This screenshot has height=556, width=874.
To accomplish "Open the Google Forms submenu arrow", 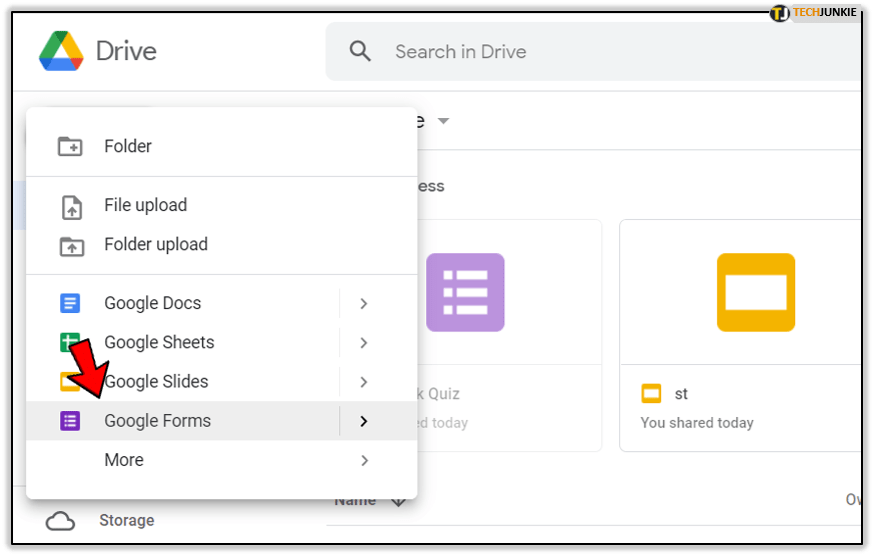I will (364, 421).
